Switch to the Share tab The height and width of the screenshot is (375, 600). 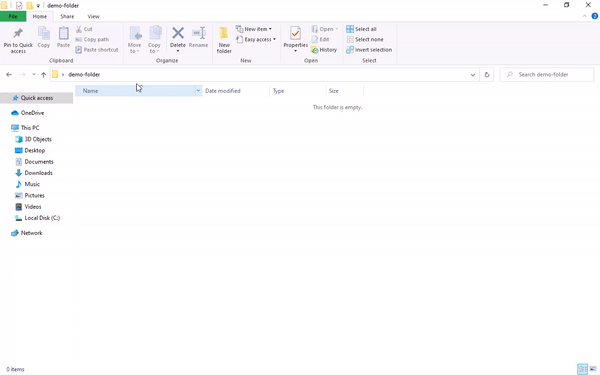(x=67, y=16)
